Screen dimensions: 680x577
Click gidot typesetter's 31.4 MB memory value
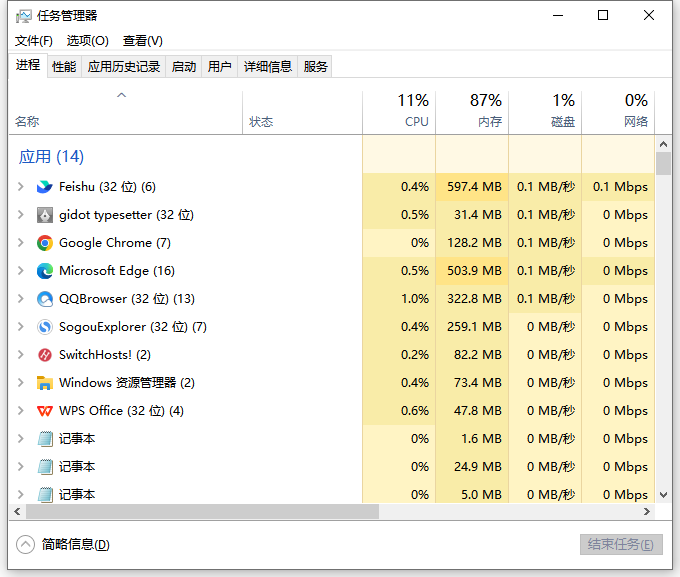(x=477, y=215)
